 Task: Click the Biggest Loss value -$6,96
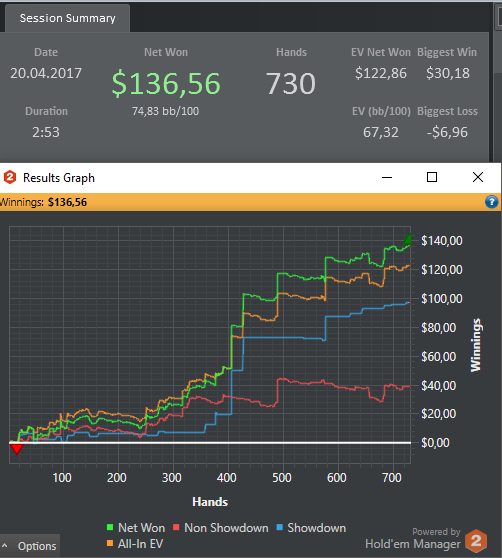(447, 132)
